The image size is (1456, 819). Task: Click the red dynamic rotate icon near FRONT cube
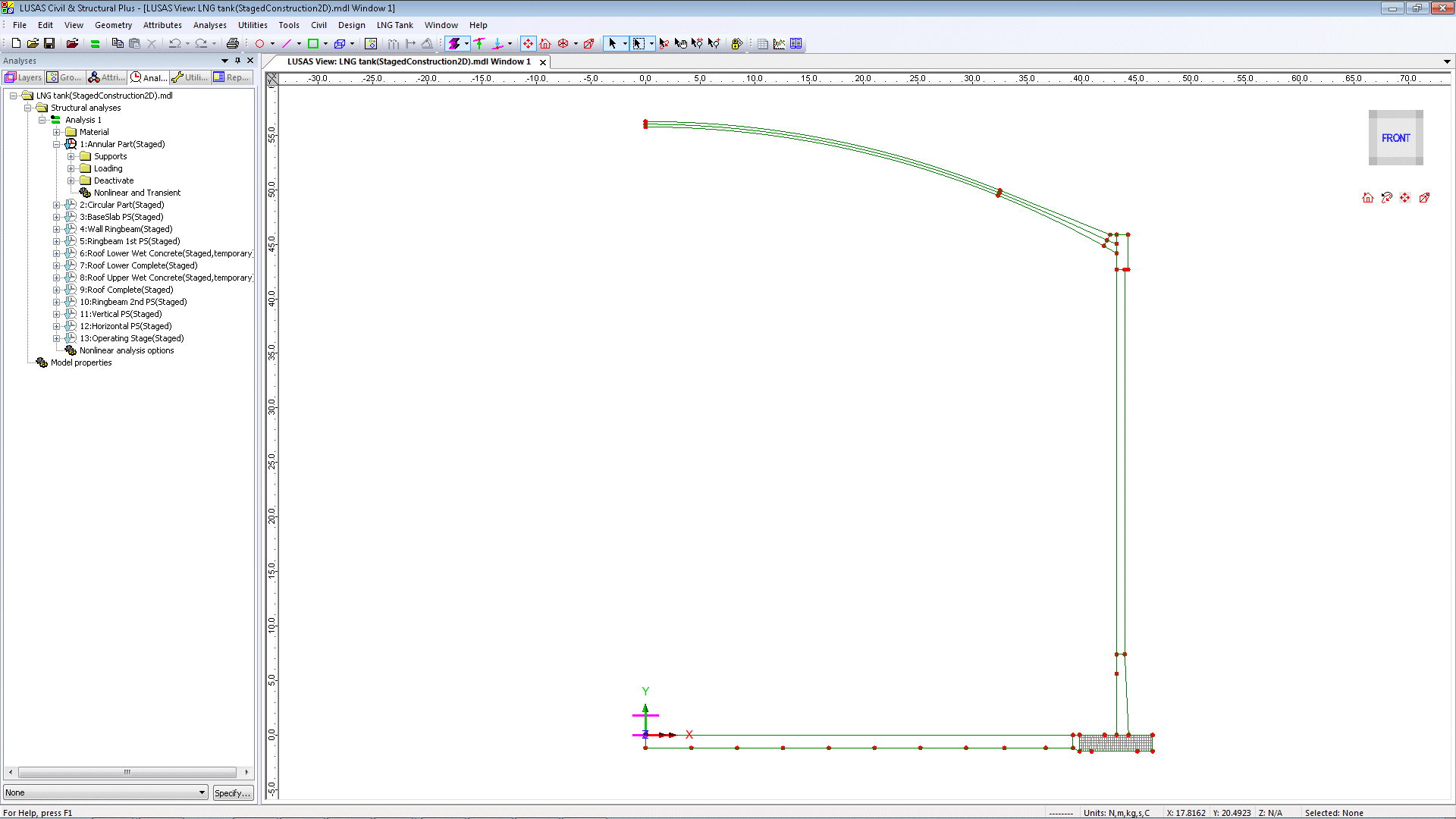tap(1386, 198)
